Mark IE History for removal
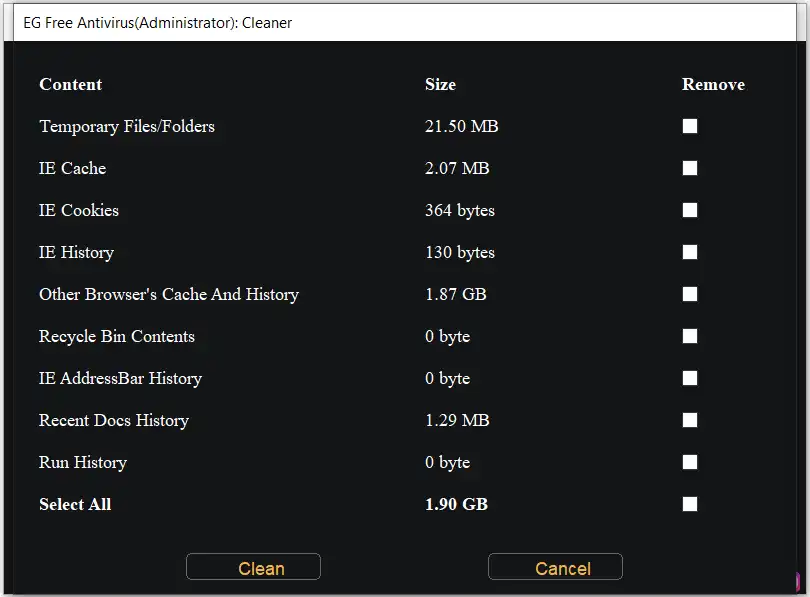Screen dimensions: 810x597 (690, 252)
